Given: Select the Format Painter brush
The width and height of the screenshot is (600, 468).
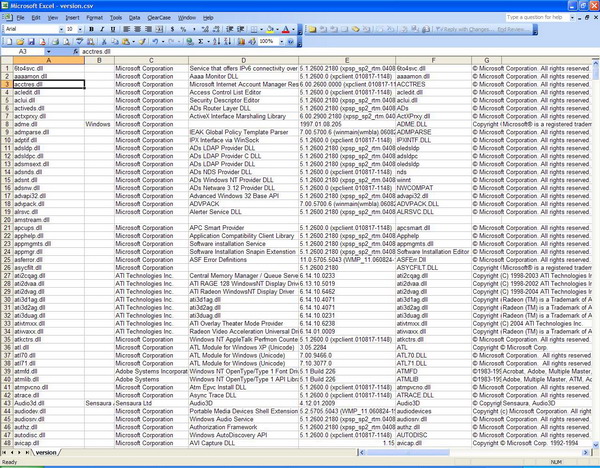Looking at the screenshot, I should (x=142, y=42).
